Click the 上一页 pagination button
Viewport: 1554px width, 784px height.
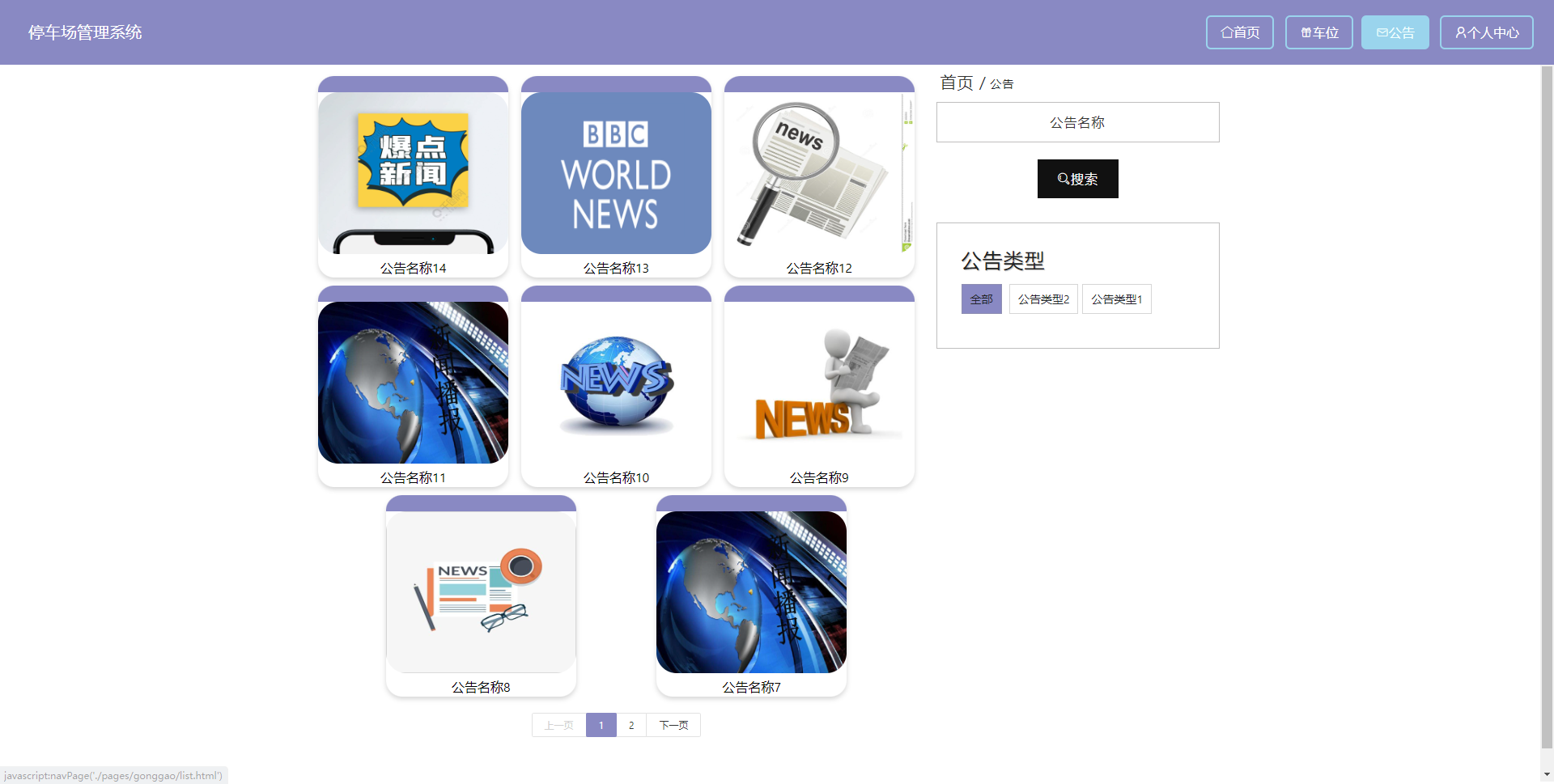point(558,725)
